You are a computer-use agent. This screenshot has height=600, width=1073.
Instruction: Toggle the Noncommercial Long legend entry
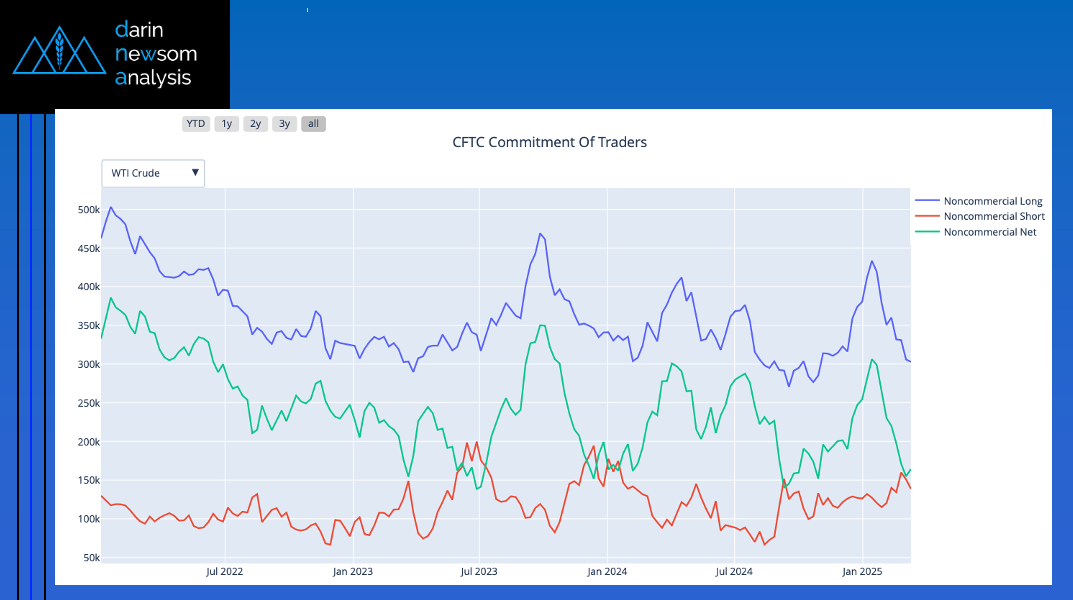click(x=993, y=202)
